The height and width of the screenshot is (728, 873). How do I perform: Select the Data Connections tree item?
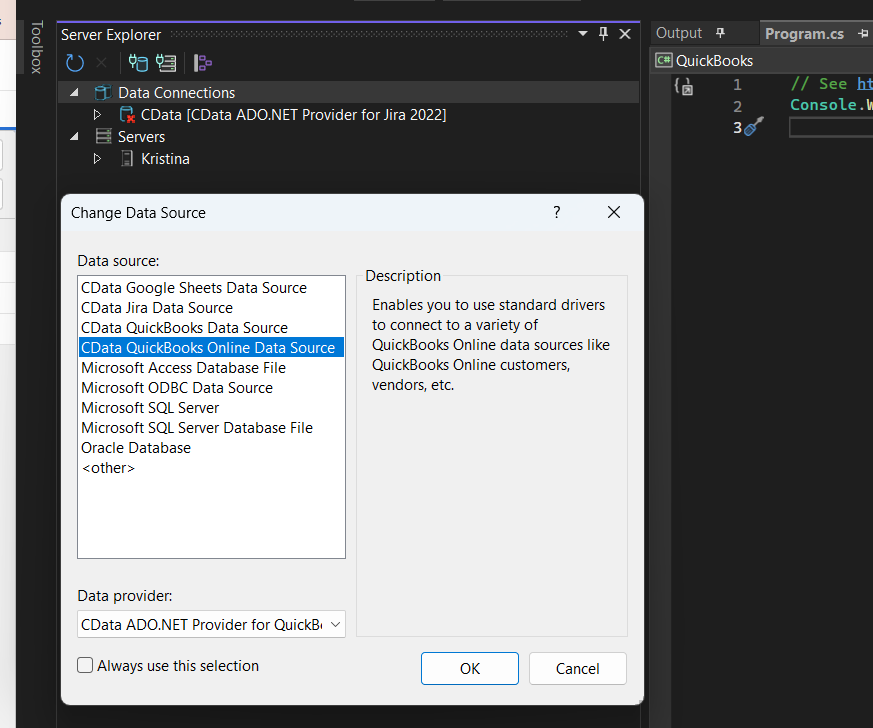176,92
